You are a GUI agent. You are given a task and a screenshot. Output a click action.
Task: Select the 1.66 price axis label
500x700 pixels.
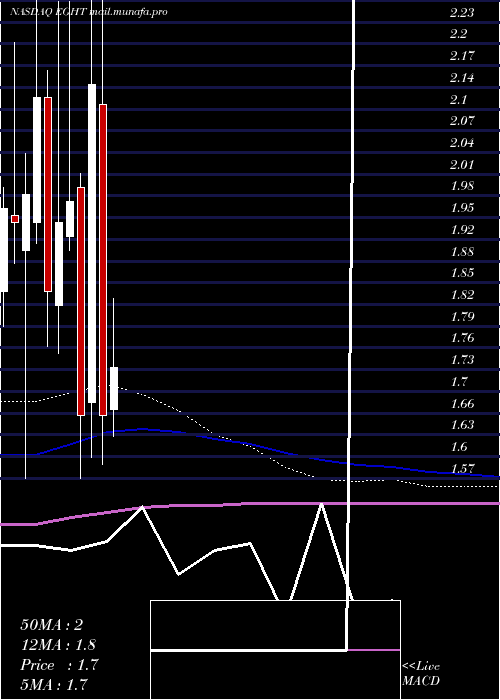462,404
